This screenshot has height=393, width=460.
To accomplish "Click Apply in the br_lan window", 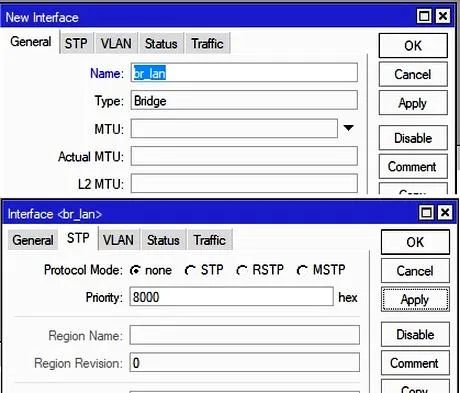I will point(415,299).
